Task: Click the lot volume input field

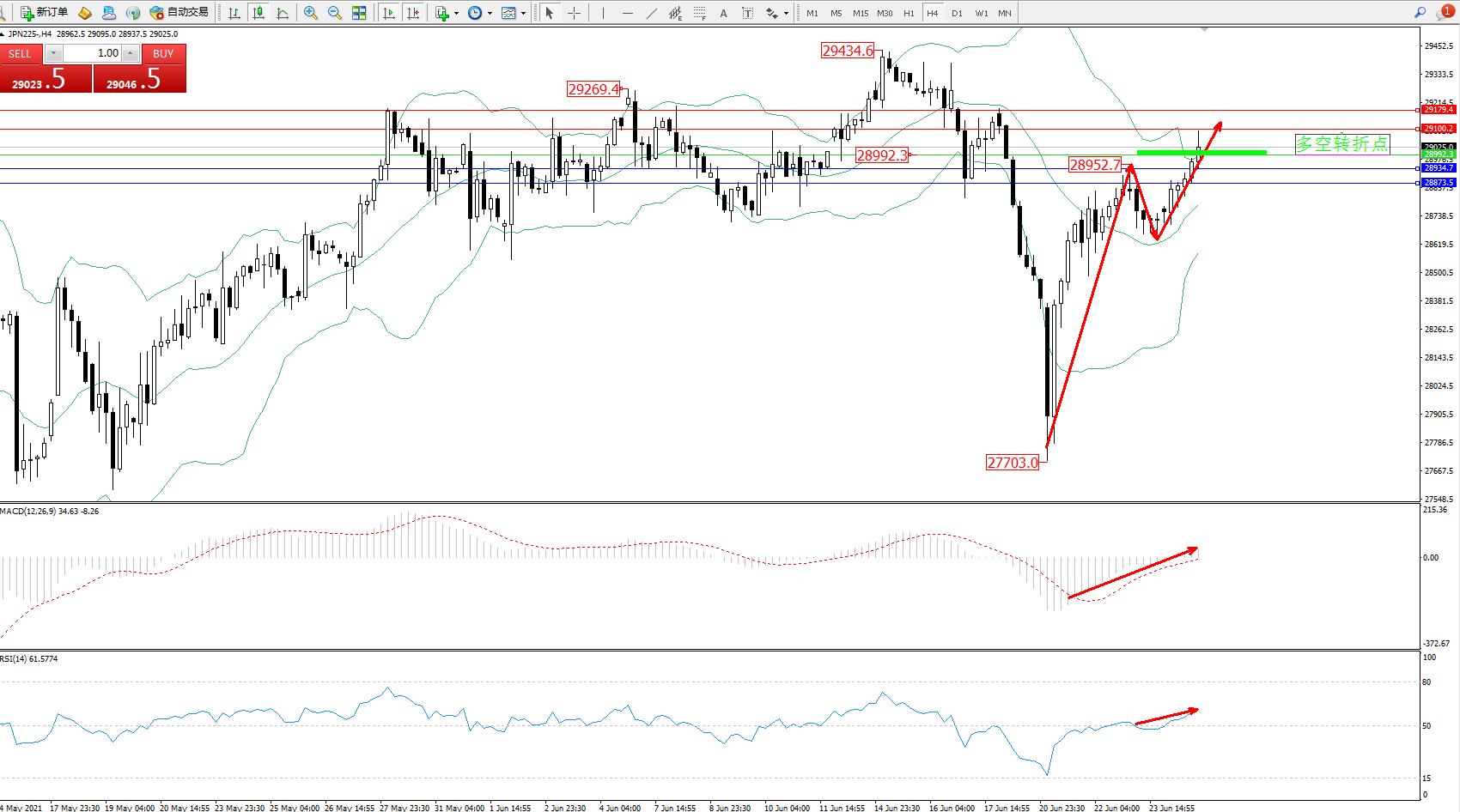Action: (x=93, y=53)
